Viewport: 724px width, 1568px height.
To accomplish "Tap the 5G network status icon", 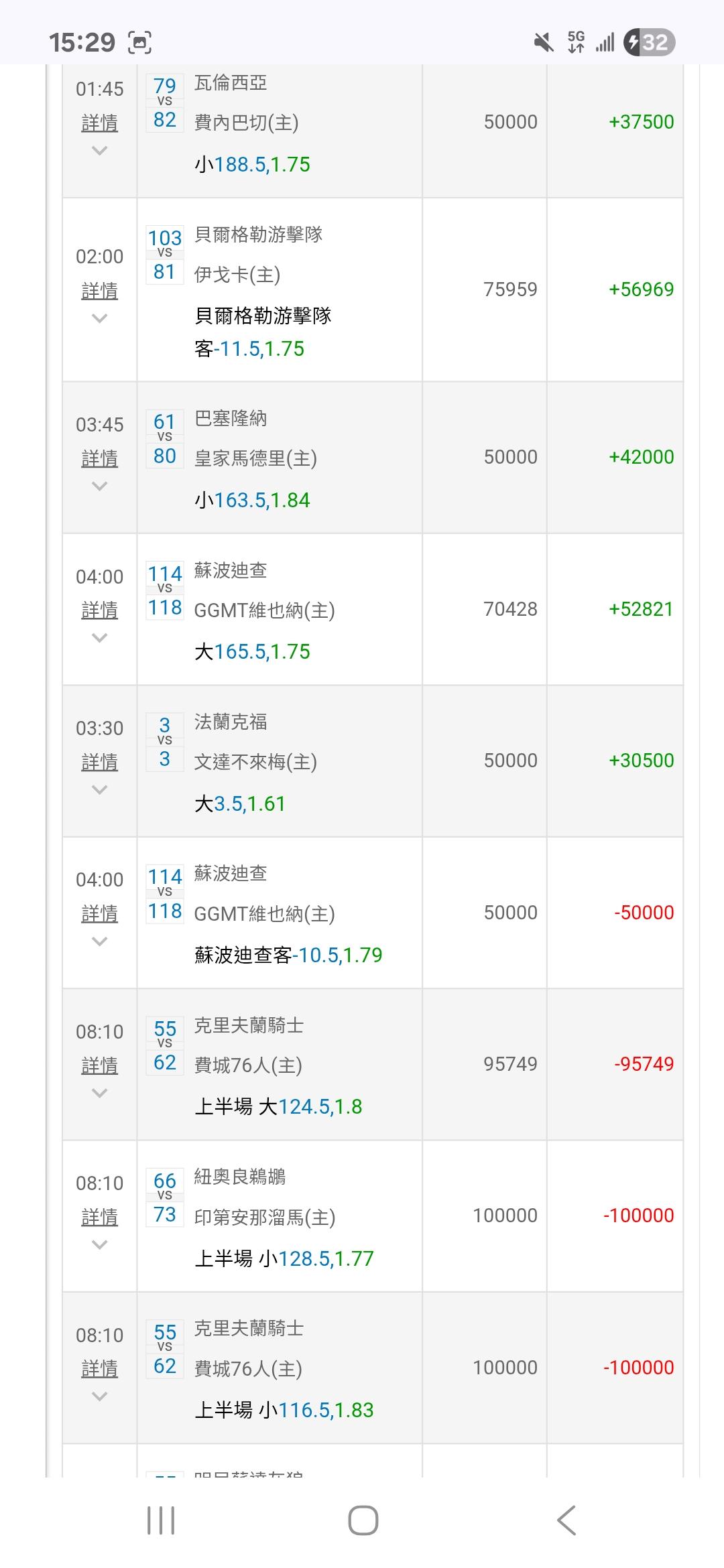I will [576, 42].
